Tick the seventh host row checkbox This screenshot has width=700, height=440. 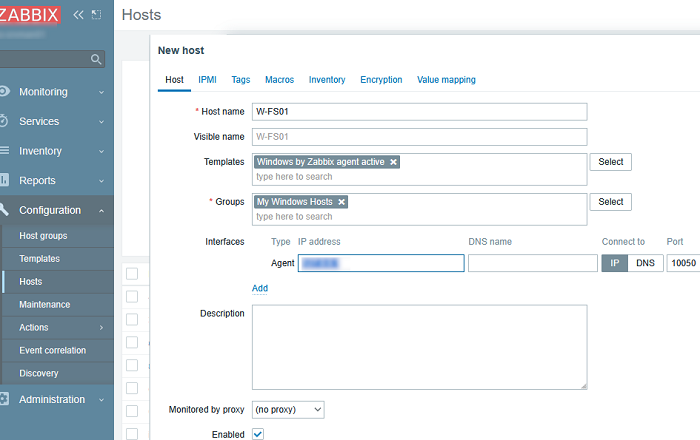tap(132, 411)
